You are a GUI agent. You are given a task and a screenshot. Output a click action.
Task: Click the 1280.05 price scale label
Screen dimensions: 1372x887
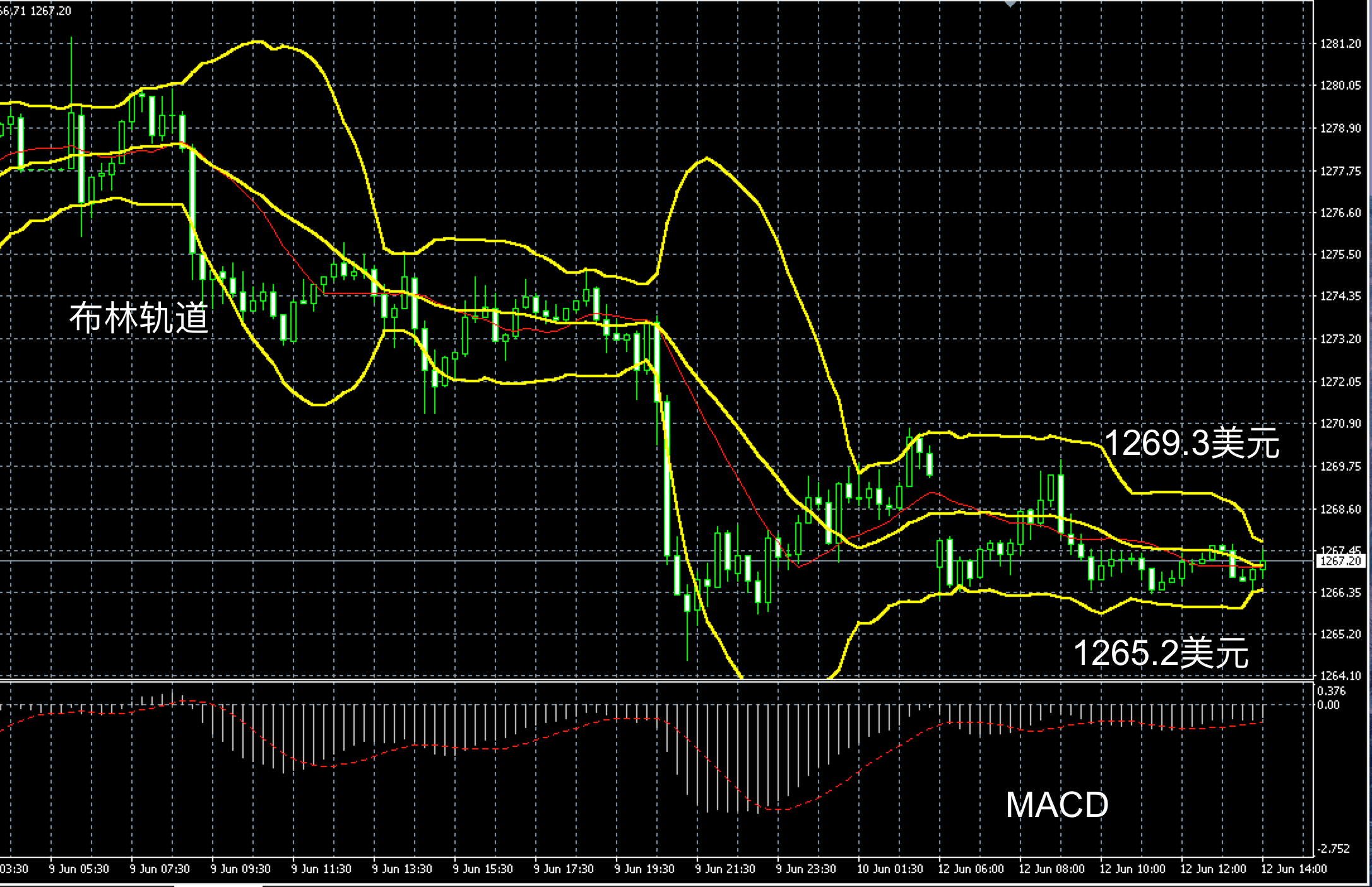point(1340,86)
